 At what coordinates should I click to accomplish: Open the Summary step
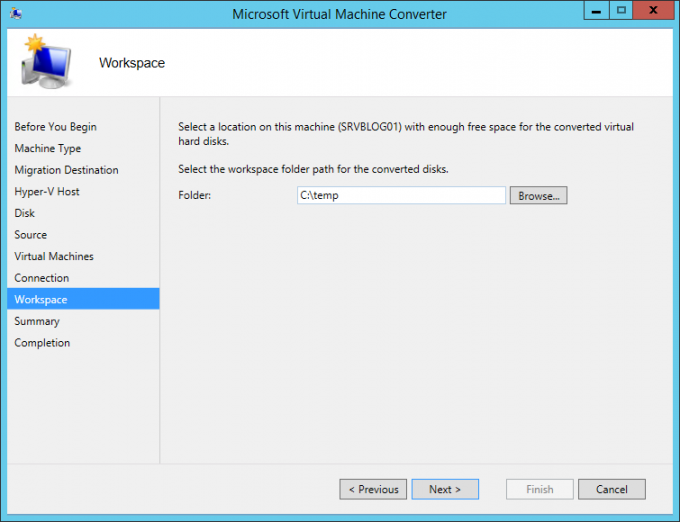click(37, 321)
